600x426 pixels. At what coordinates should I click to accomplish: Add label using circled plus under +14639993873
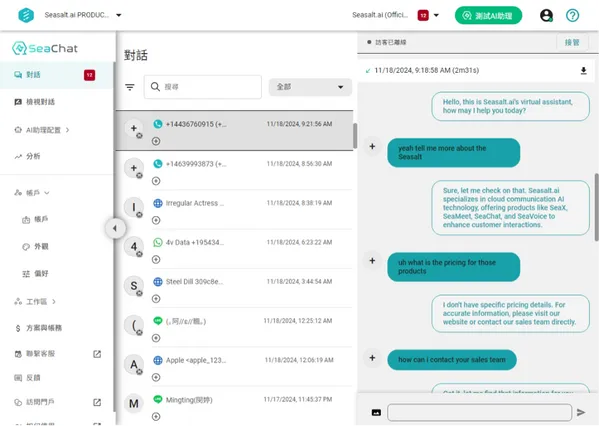(x=156, y=181)
